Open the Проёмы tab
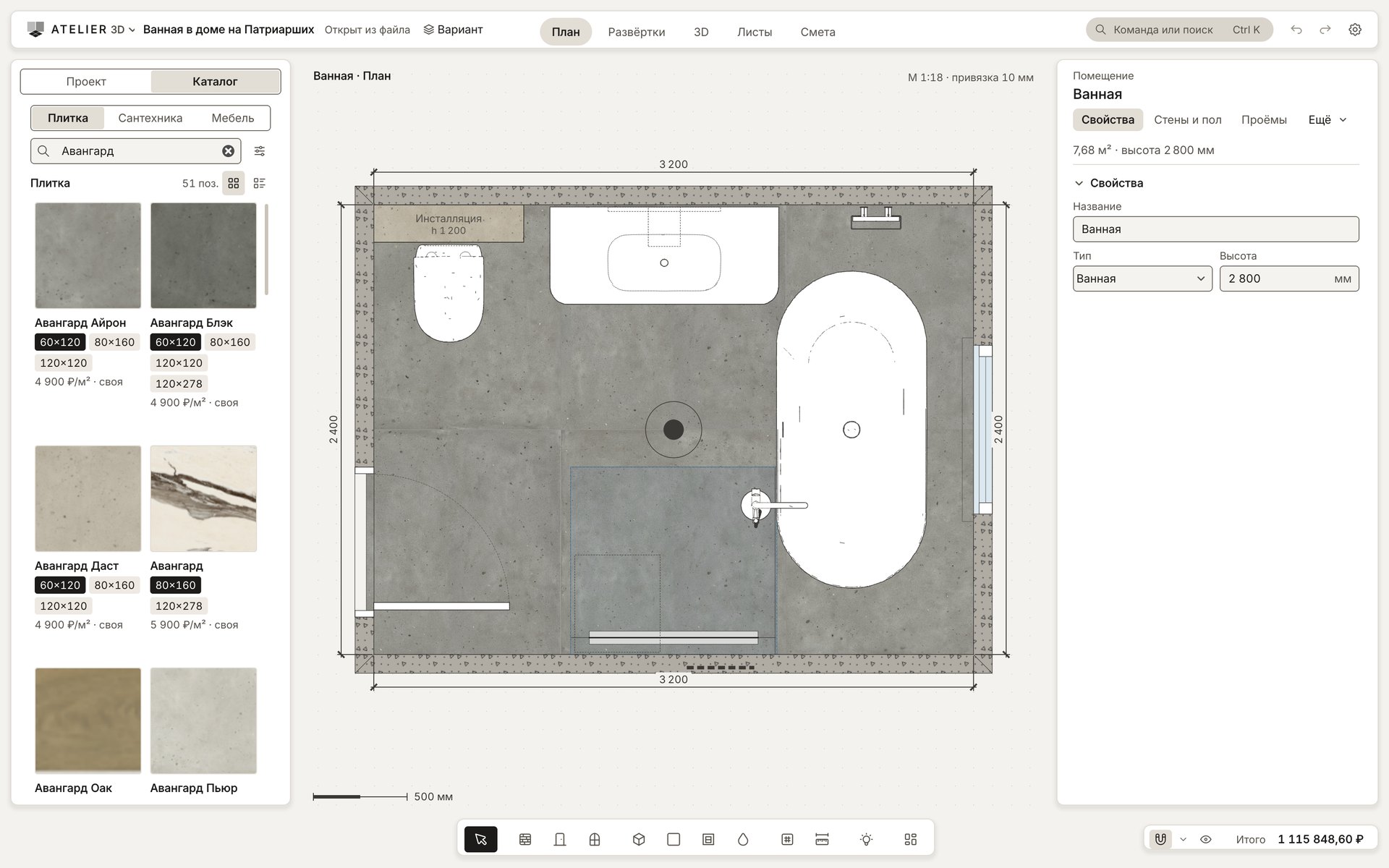 point(1264,120)
